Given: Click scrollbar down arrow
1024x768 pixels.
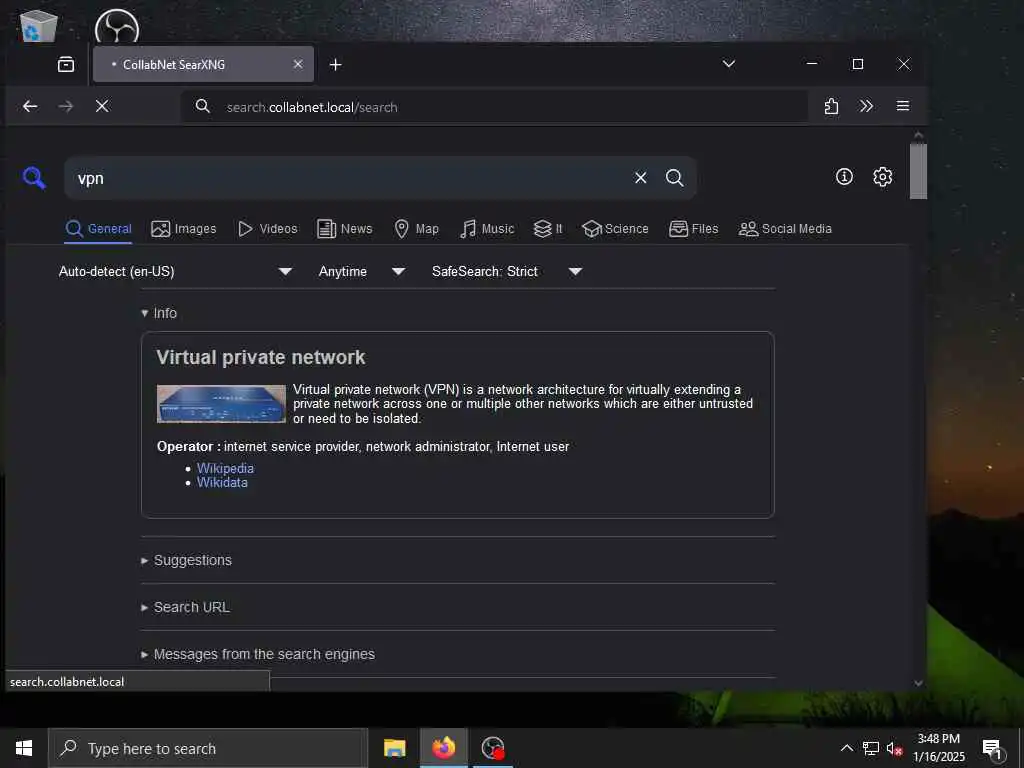Looking at the screenshot, I should pyautogui.click(x=918, y=683).
